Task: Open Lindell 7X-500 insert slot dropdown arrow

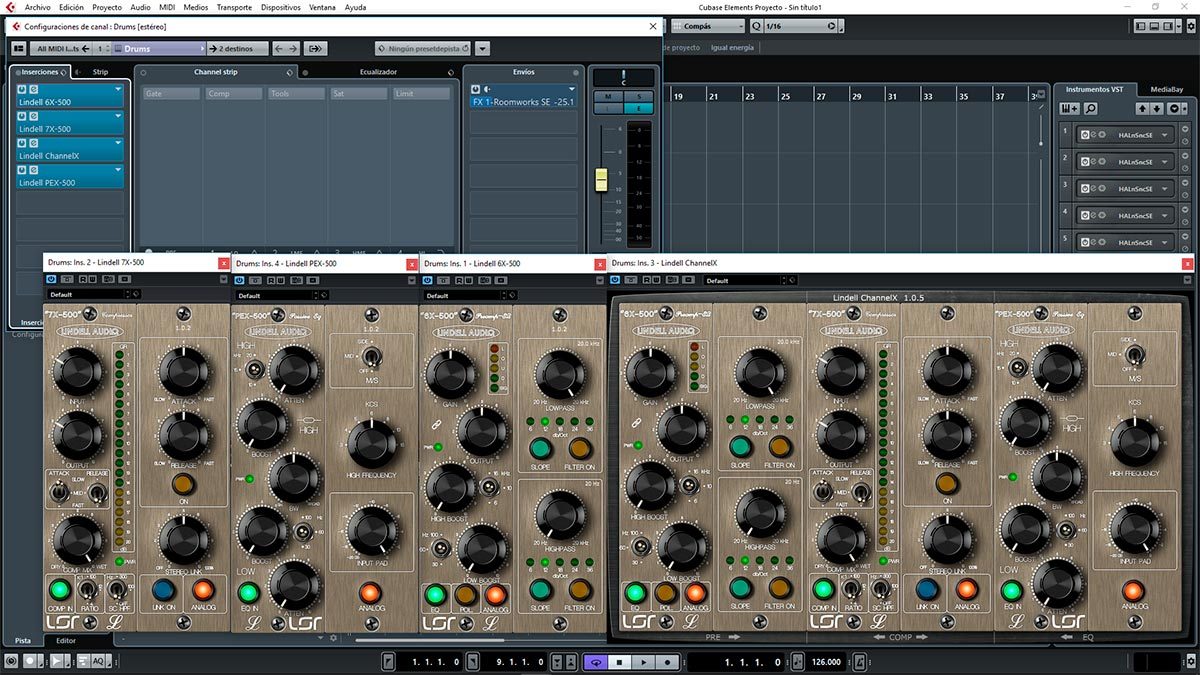Action: [118, 117]
